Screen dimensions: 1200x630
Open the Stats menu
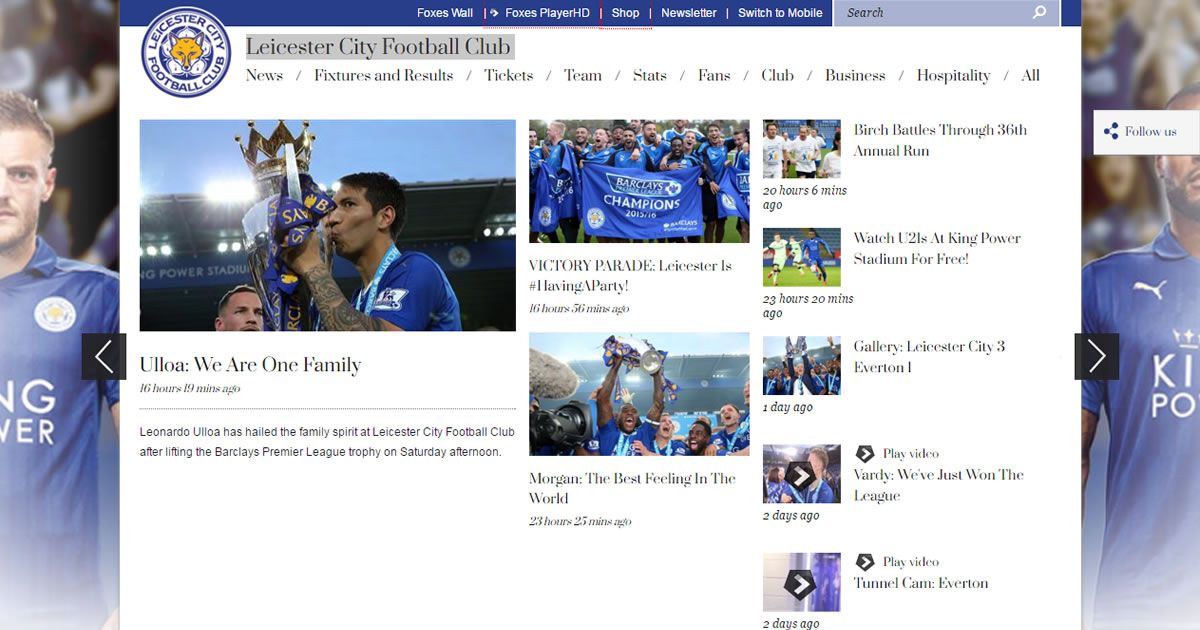pyautogui.click(x=649, y=75)
